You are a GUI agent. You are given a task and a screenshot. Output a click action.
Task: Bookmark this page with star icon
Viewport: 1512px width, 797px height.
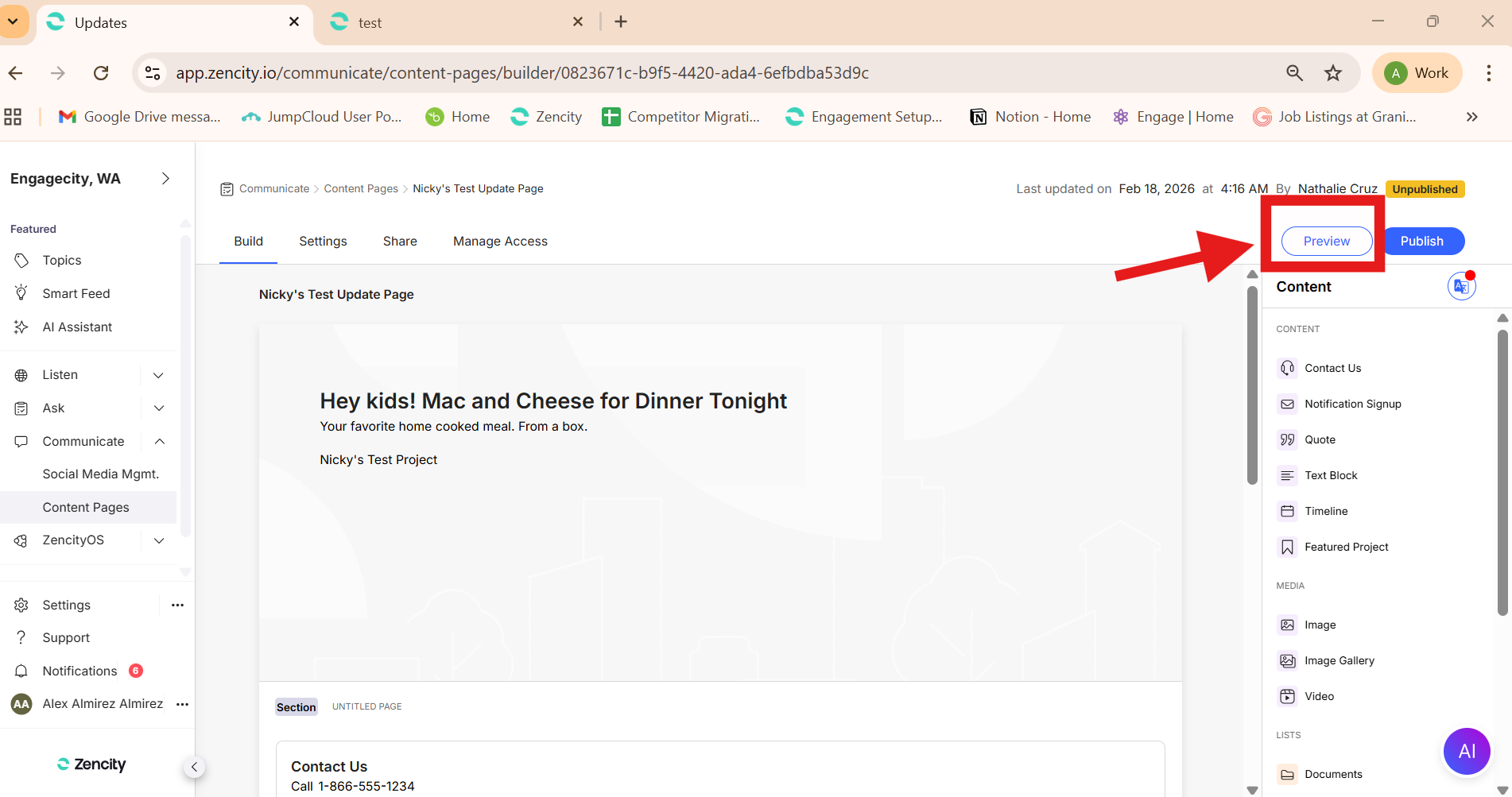pos(1333,73)
